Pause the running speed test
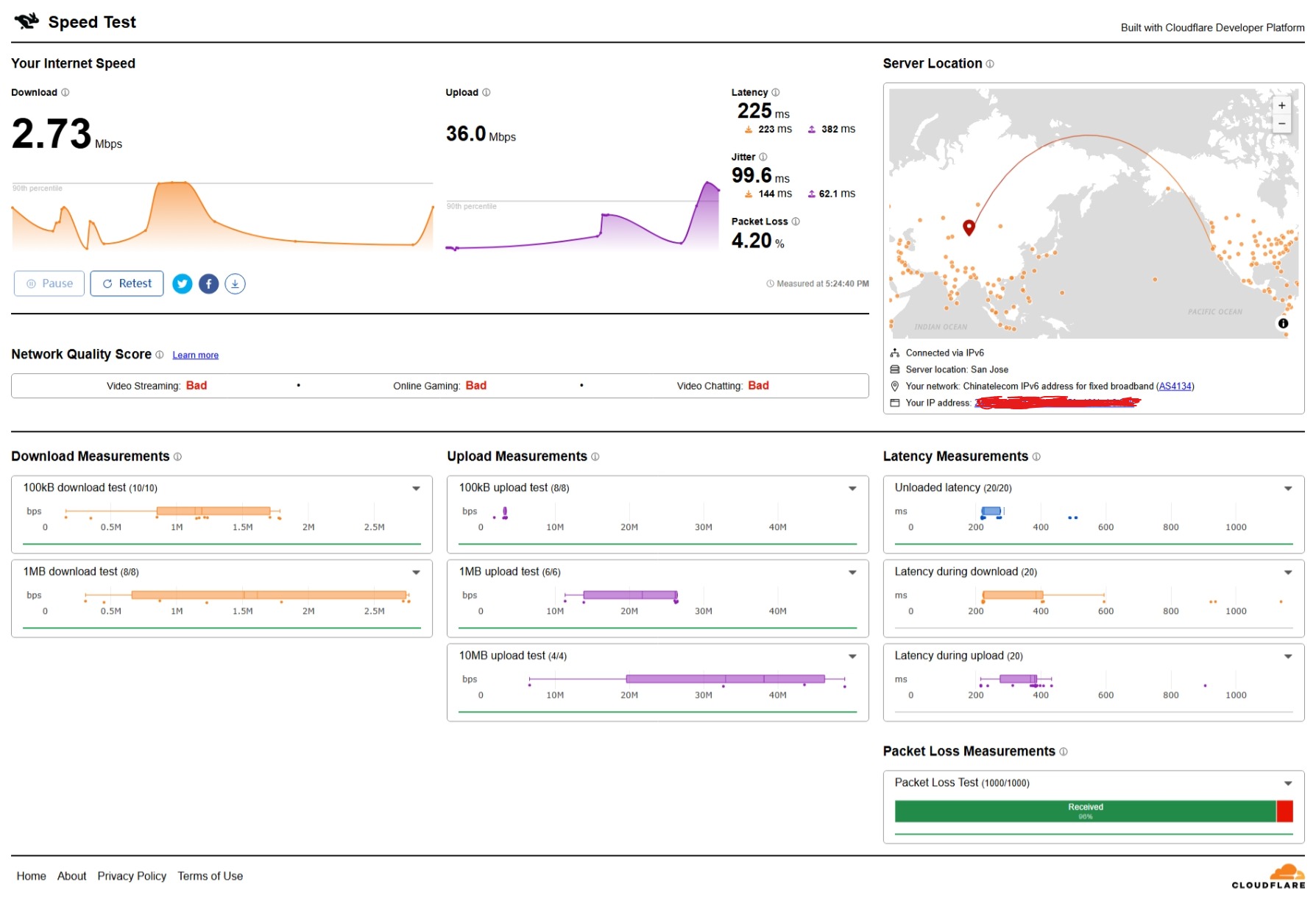The image size is (1316, 901). point(49,283)
